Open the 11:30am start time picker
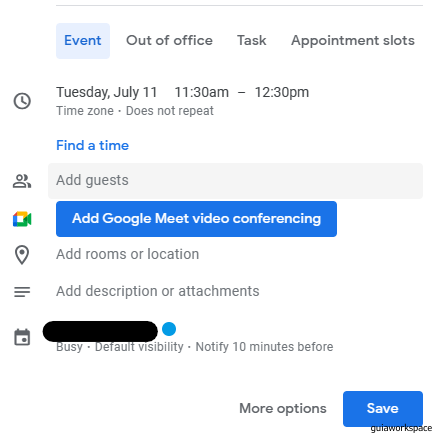433x433 pixels. pos(202,92)
